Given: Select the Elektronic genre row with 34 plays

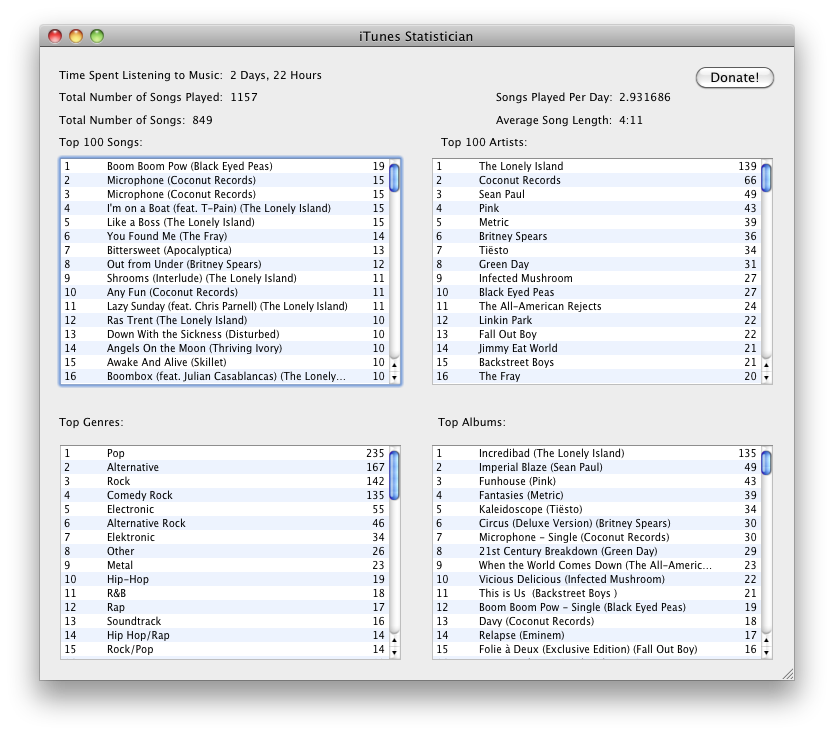Looking at the screenshot, I should pos(225,537).
